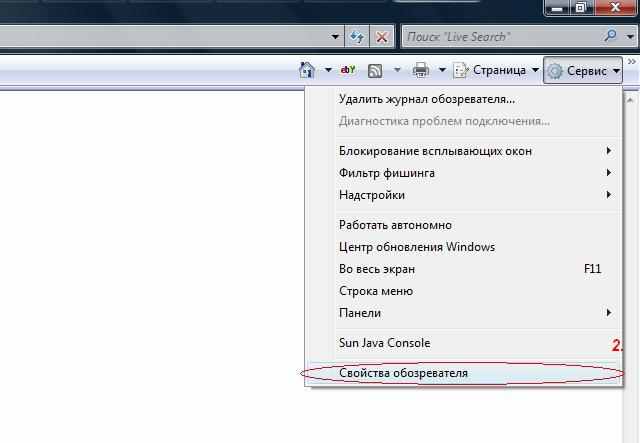Image resolution: width=640 pixels, height=443 pixels.
Task: Expand the Print options dropdown arrow
Action: pos(442,71)
